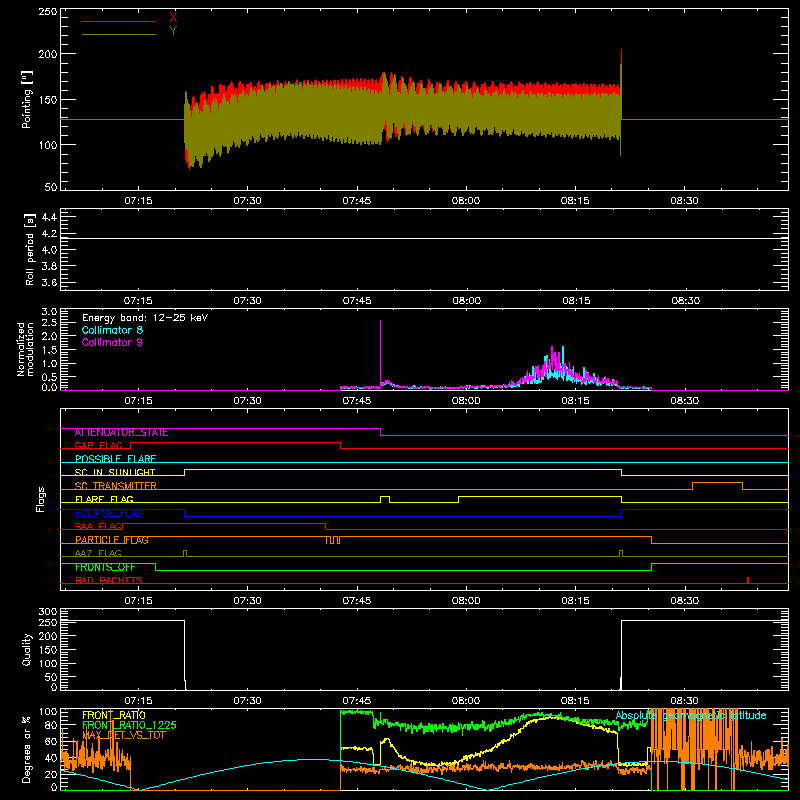Click the 07:15 tick label under Flags plot
The height and width of the screenshot is (800, 800).
click(138, 601)
